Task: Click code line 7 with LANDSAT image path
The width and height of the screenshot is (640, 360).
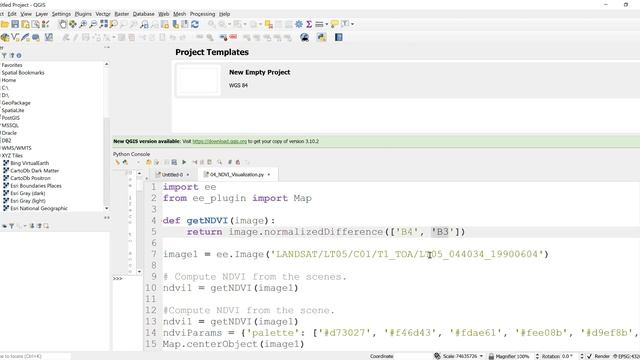Action: 356,254
